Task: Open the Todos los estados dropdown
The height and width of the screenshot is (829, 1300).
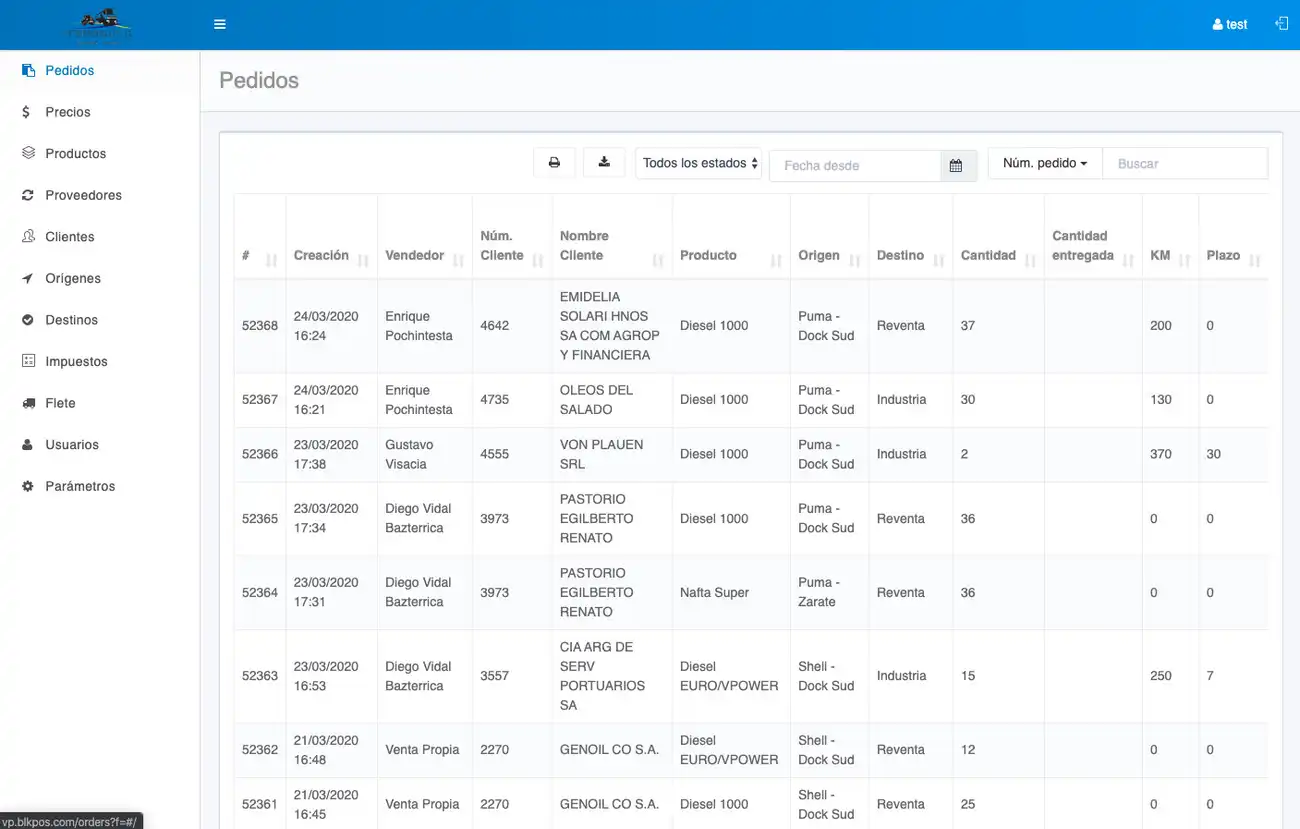Action: point(699,163)
